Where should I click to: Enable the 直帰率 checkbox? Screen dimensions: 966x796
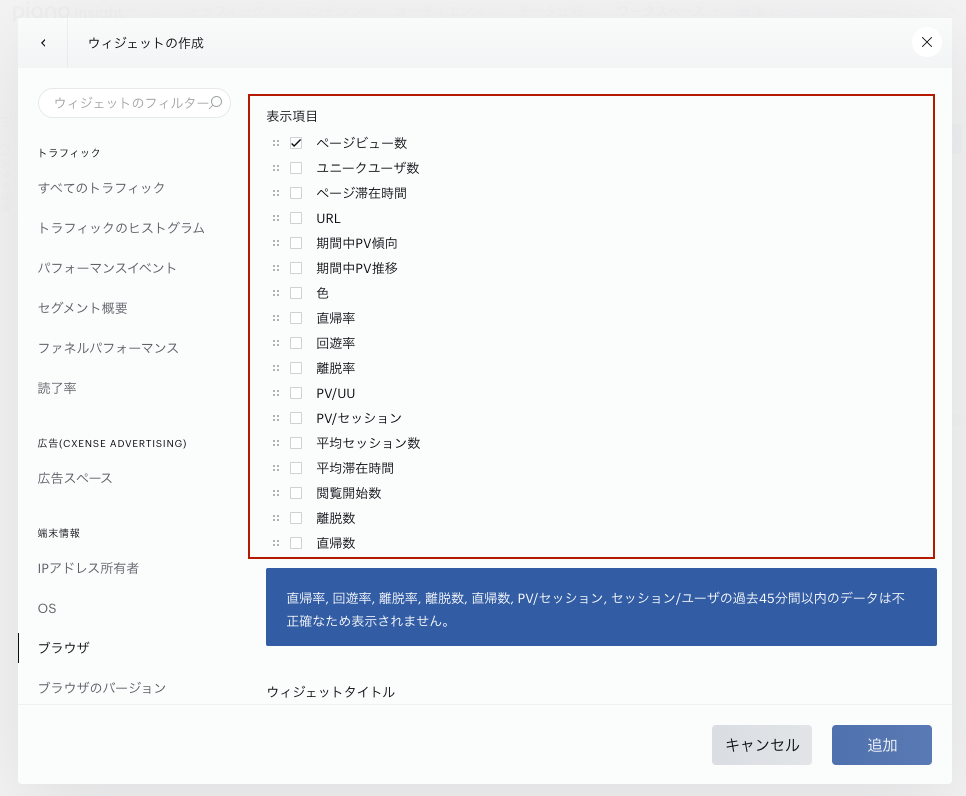tap(296, 318)
